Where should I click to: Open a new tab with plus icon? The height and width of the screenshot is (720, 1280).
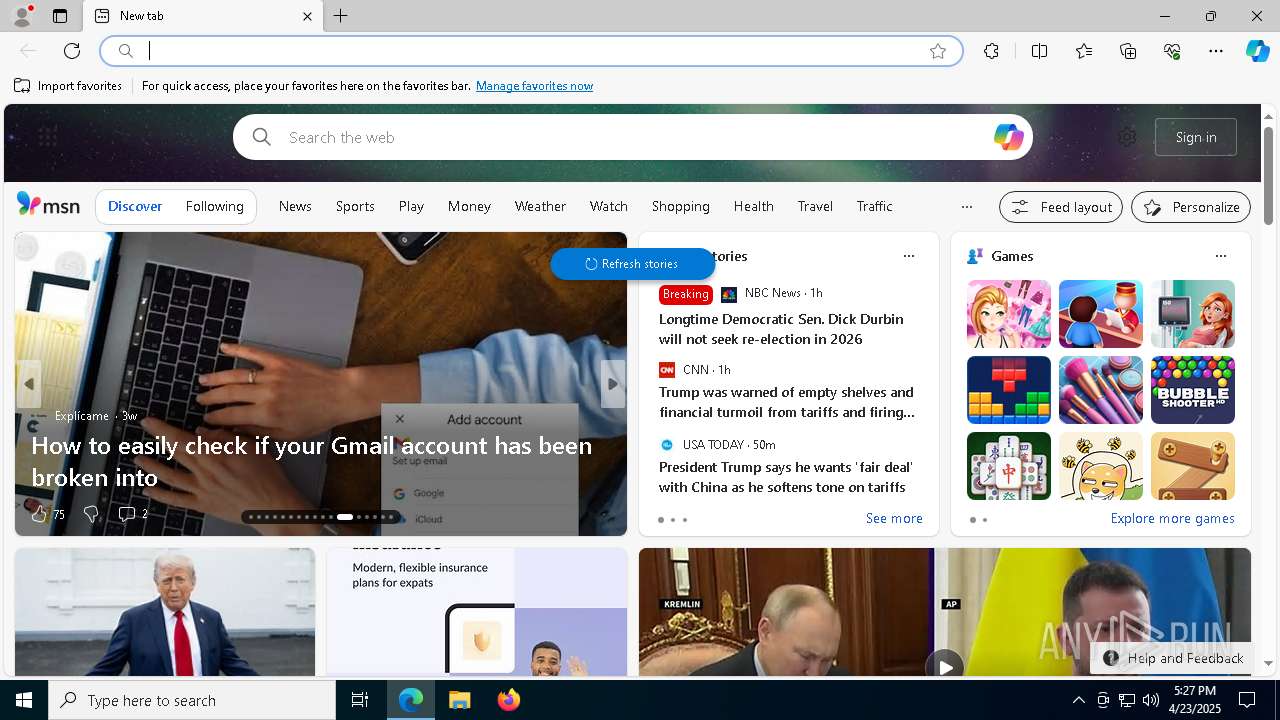point(341,16)
